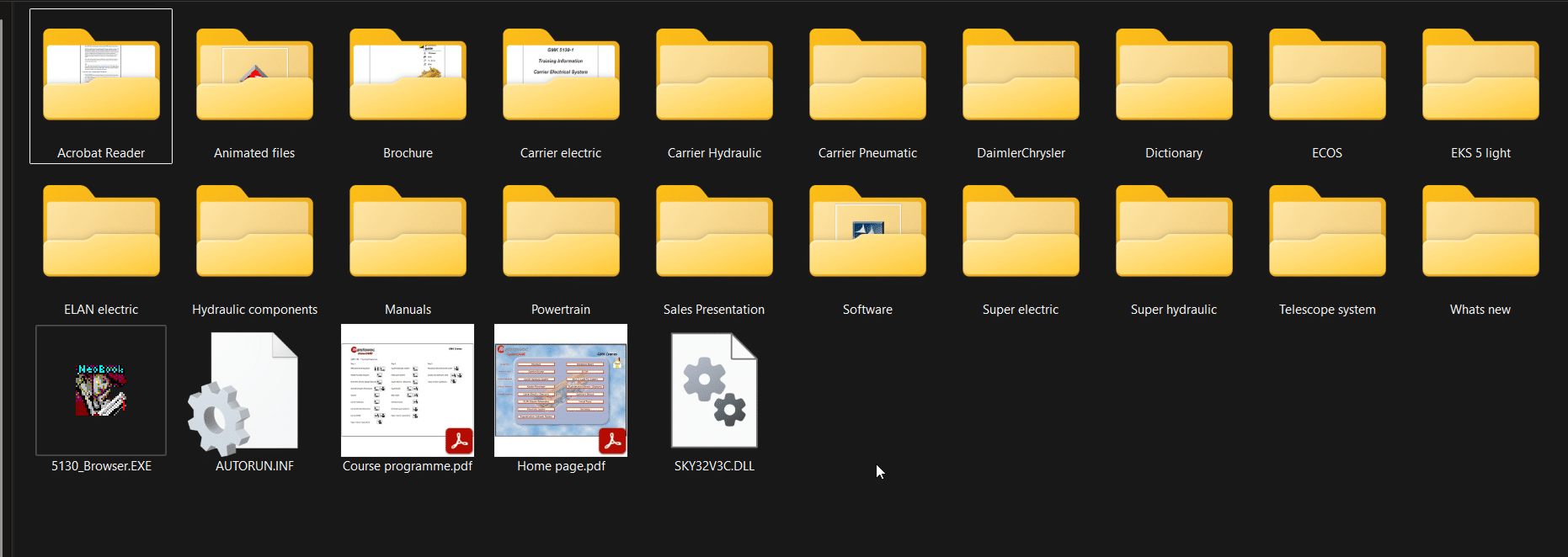Select the DaimlerChrysler folder icon
The width and height of the screenshot is (1568, 557).
click(1021, 75)
